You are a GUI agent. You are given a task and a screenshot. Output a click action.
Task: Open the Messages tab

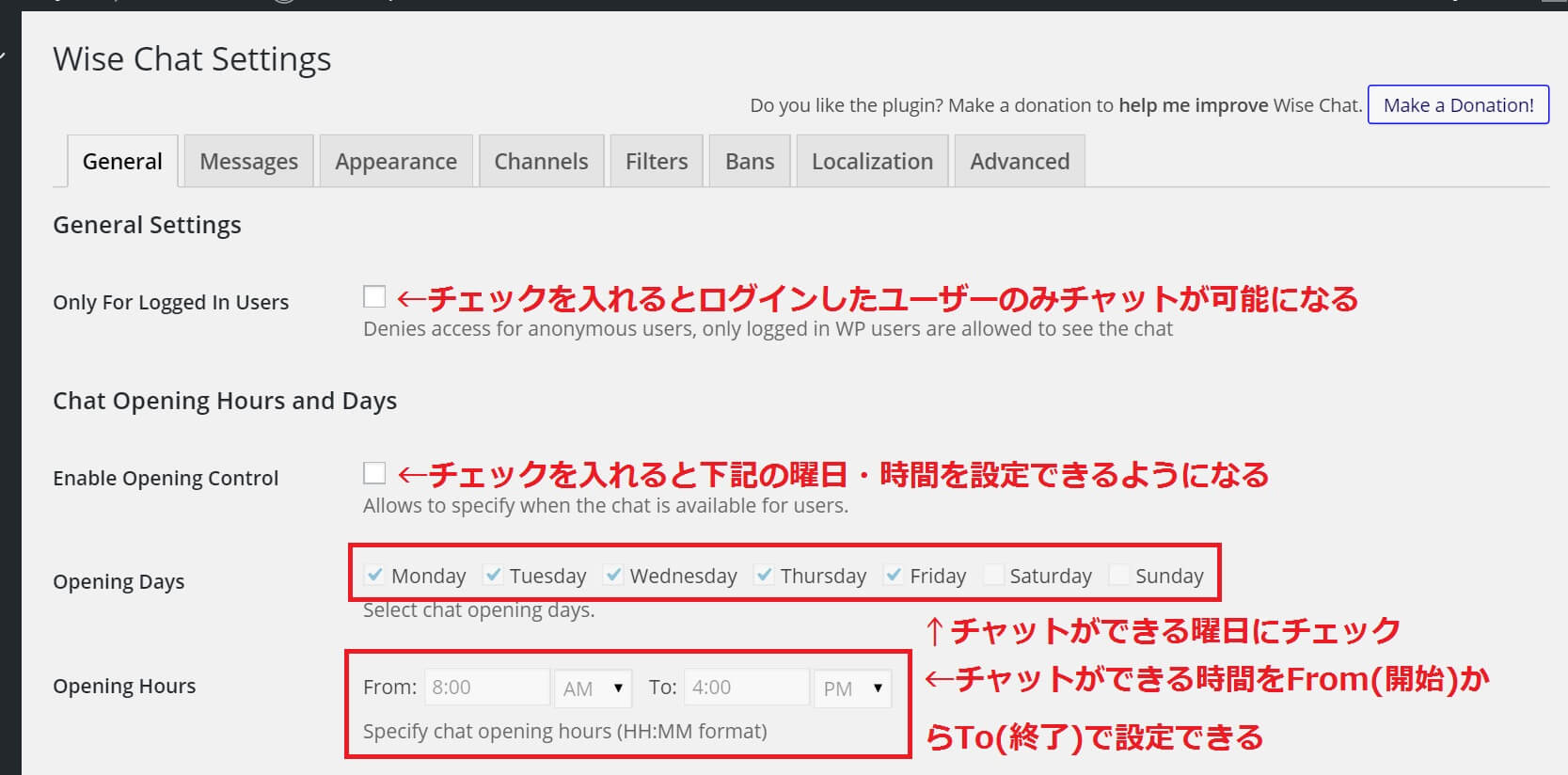(x=248, y=161)
